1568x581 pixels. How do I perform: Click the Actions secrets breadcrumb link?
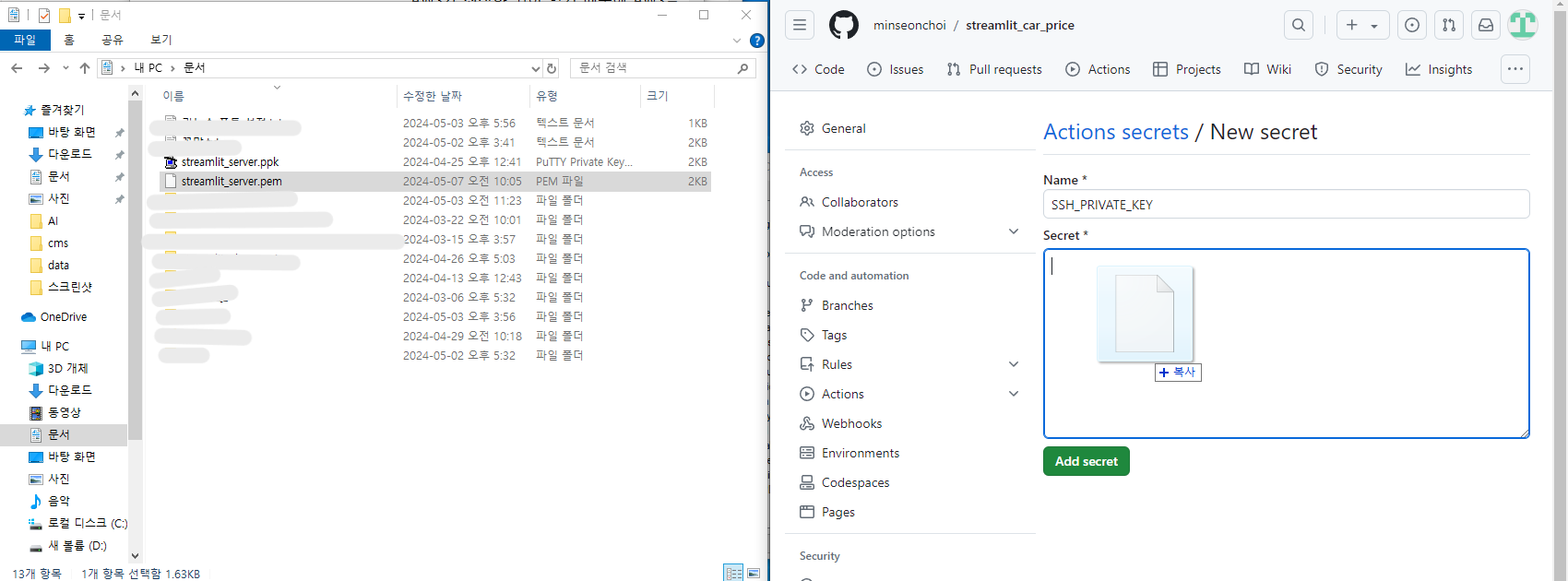point(1116,132)
